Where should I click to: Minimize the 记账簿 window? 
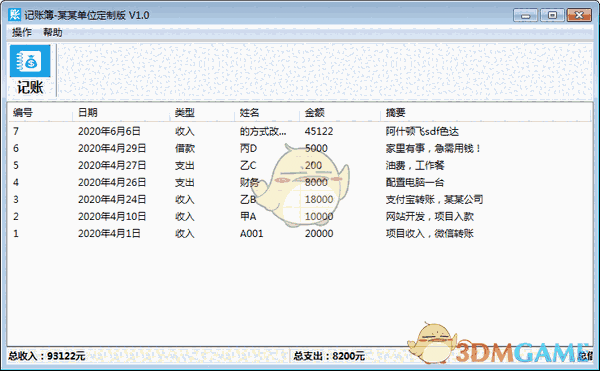click(525, 15)
